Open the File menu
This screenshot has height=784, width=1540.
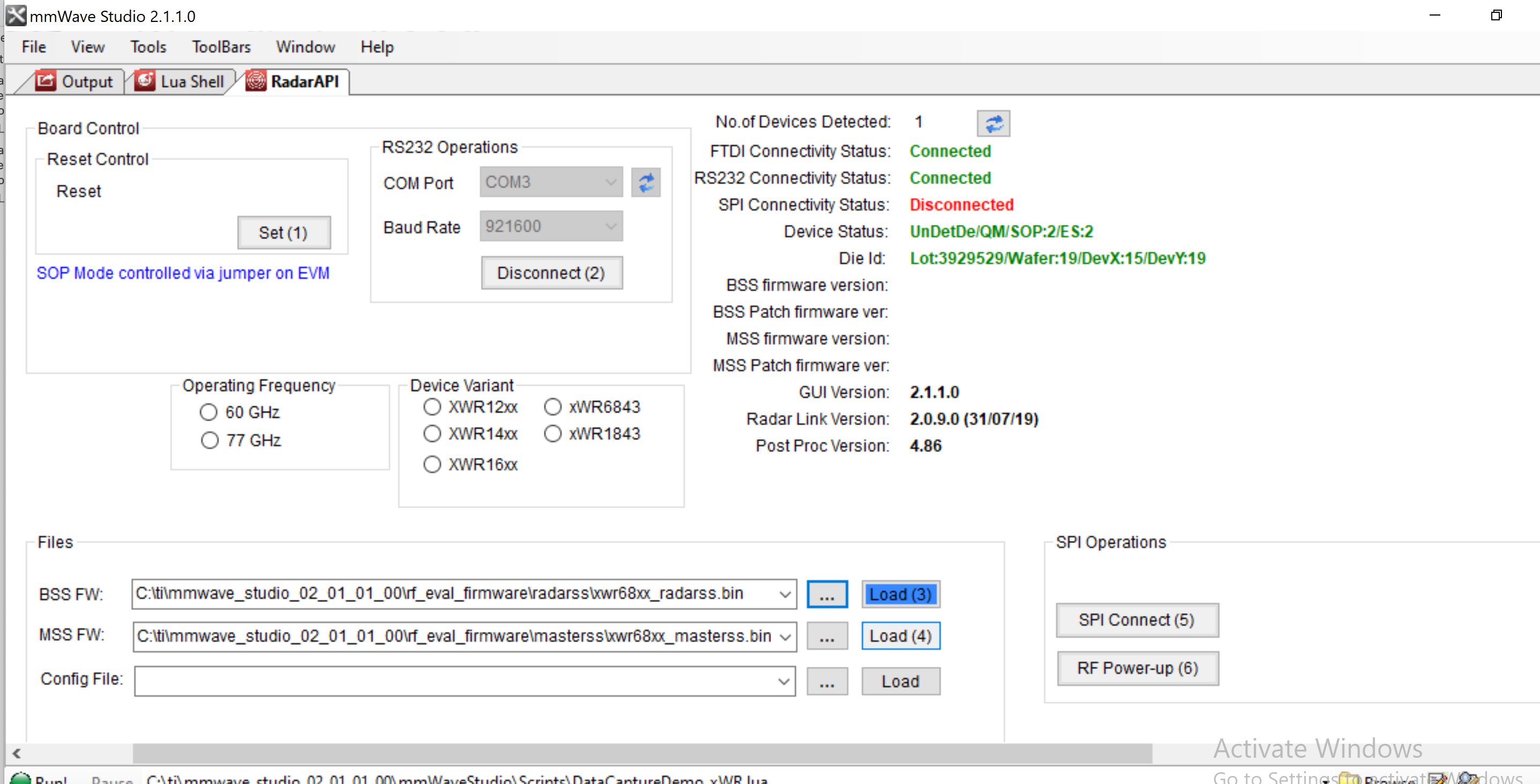(x=33, y=47)
